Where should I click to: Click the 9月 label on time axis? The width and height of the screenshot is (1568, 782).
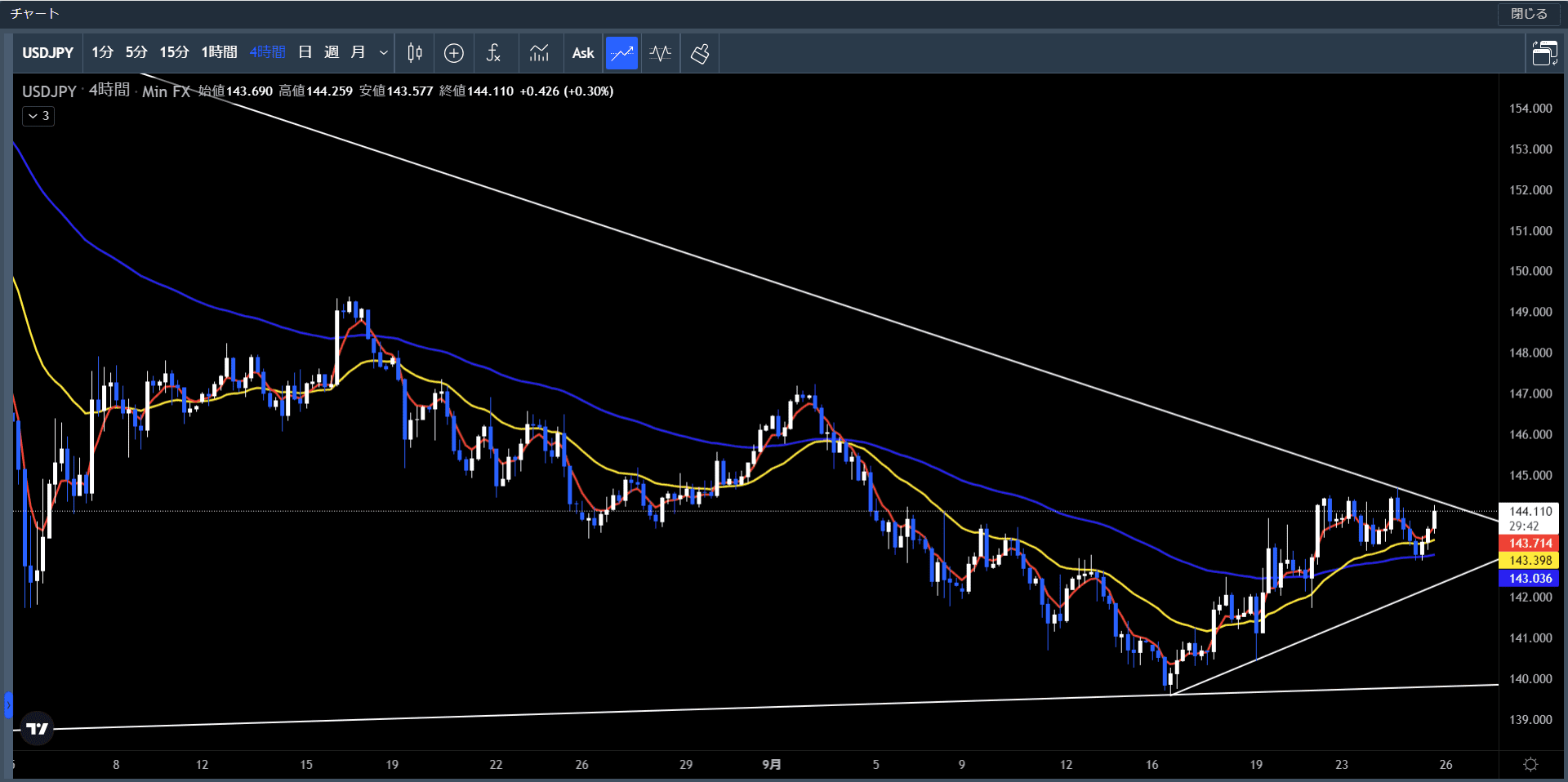click(x=772, y=765)
